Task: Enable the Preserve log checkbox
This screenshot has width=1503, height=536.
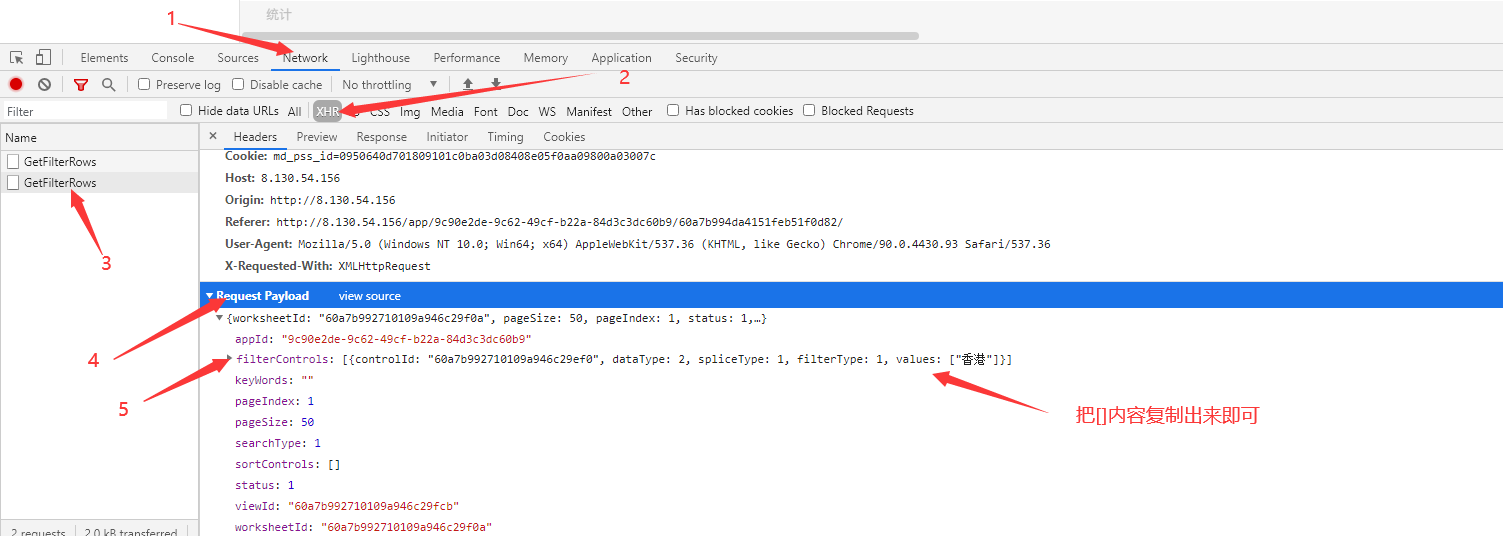Action: (x=144, y=84)
